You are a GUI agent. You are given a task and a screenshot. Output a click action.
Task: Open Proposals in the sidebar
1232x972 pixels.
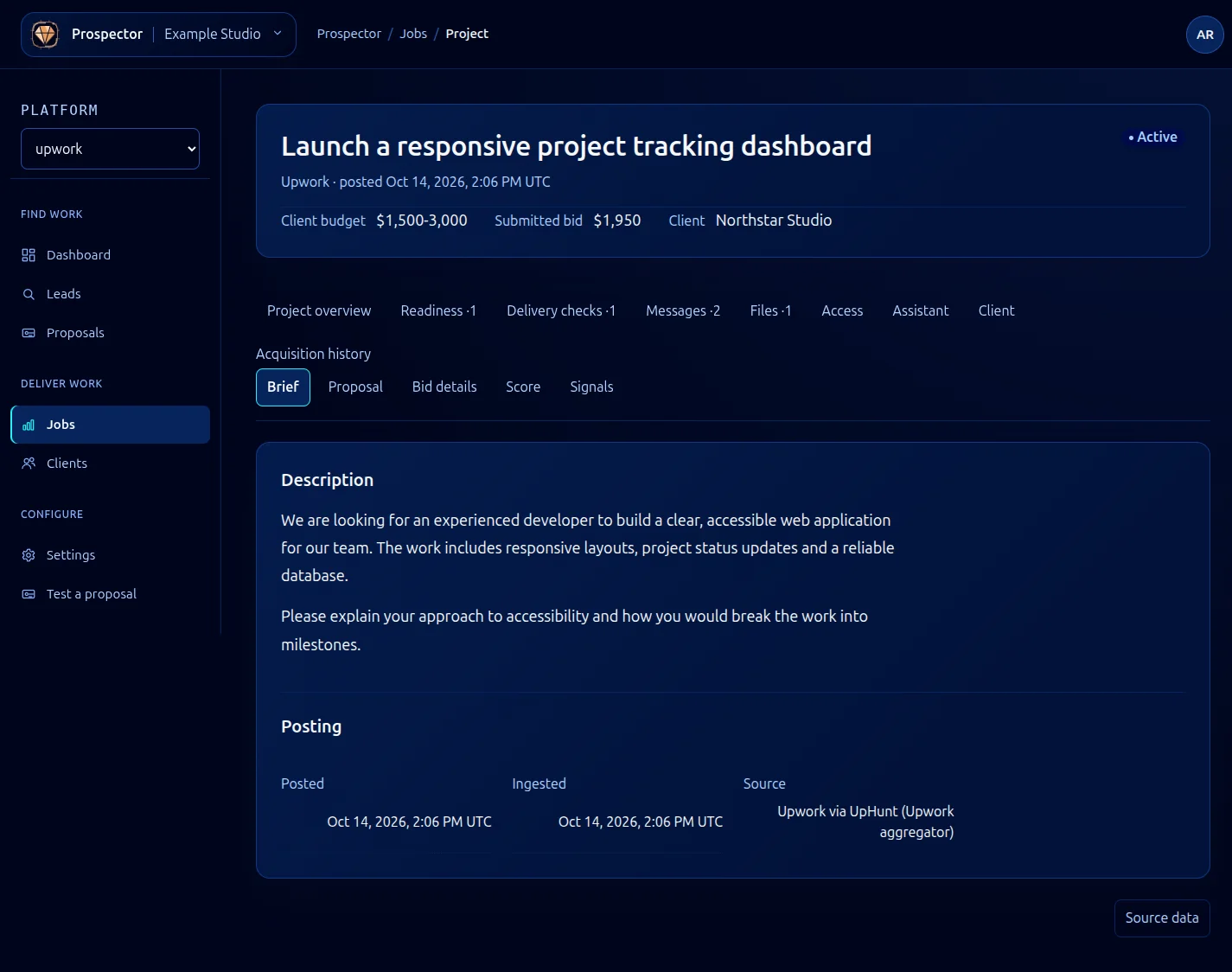click(x=110, y=333)
